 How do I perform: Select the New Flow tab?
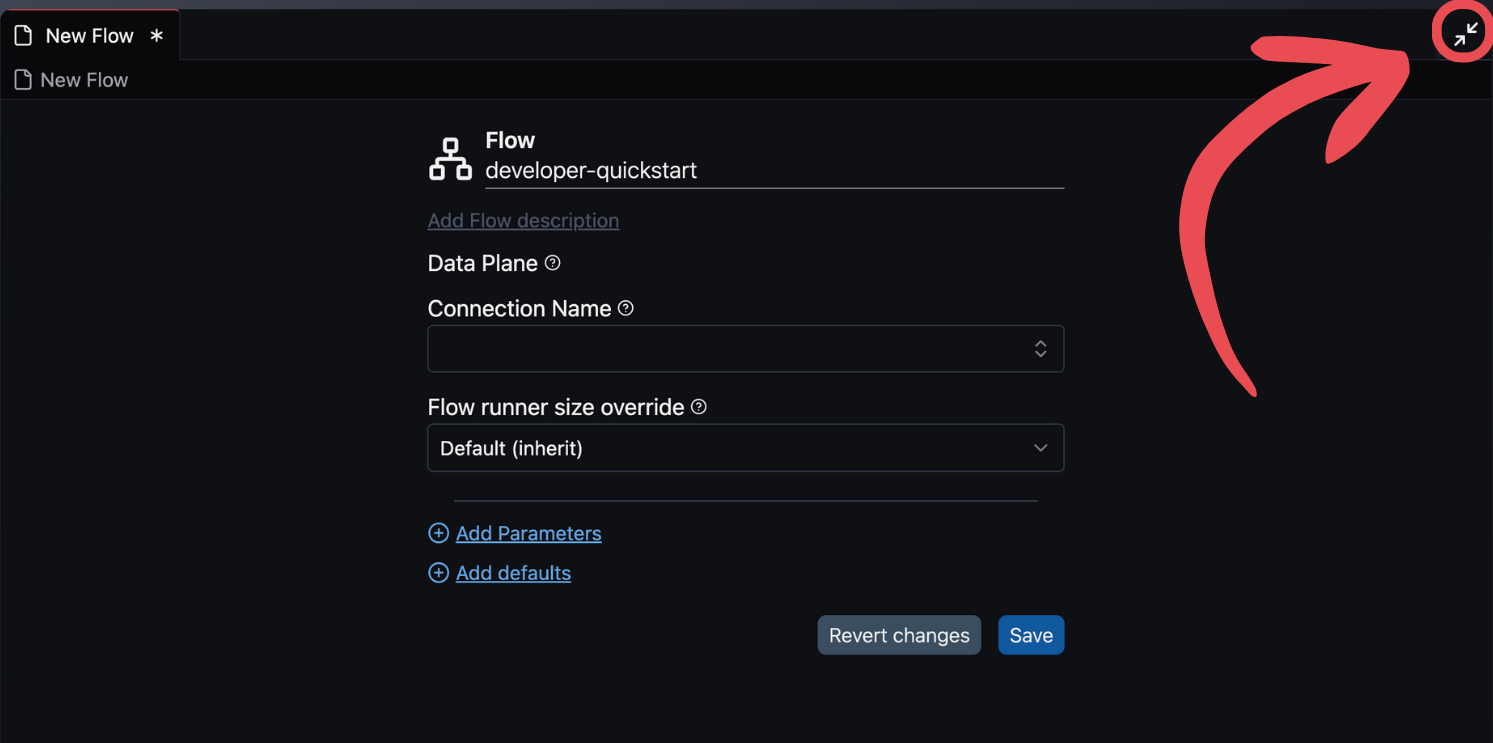(90, 36)
